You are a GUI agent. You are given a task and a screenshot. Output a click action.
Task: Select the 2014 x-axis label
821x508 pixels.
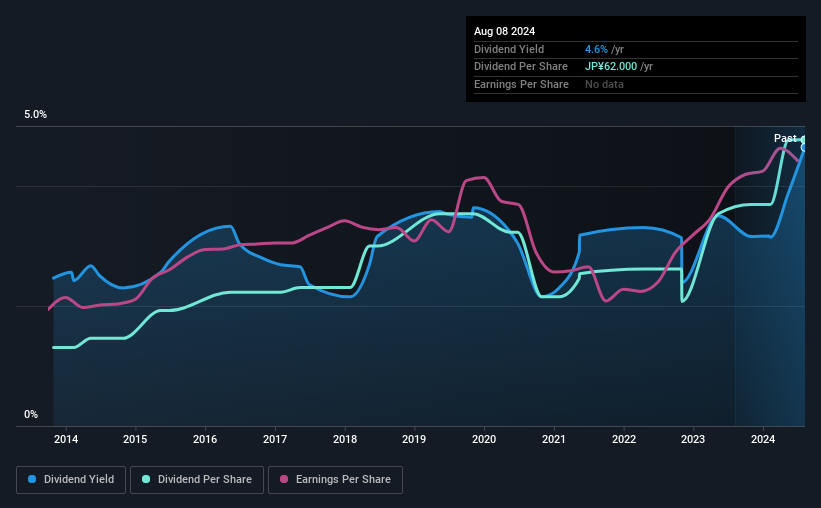click(x=66, y=438)
